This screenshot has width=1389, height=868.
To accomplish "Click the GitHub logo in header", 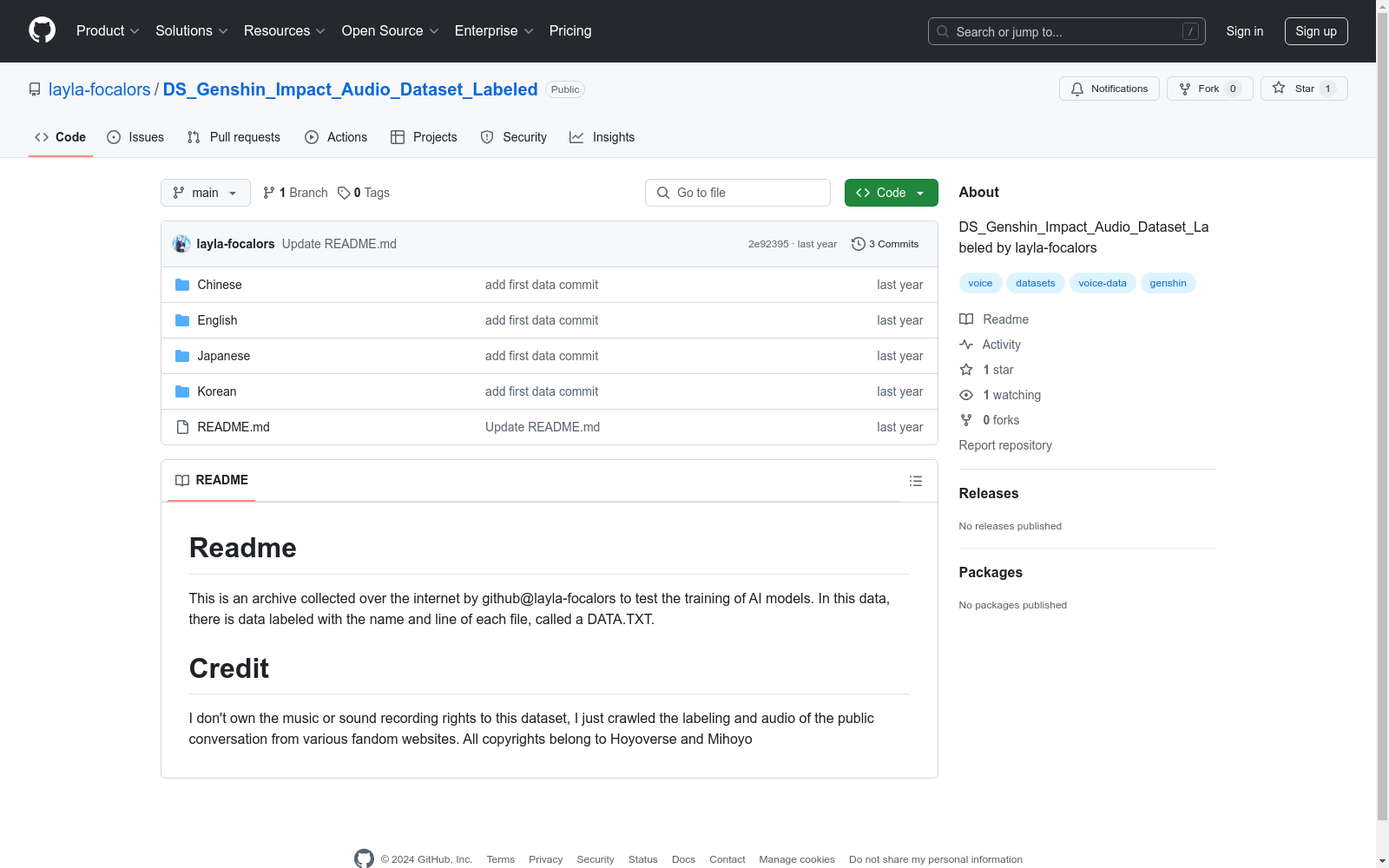I will click(x=42, y=30).
